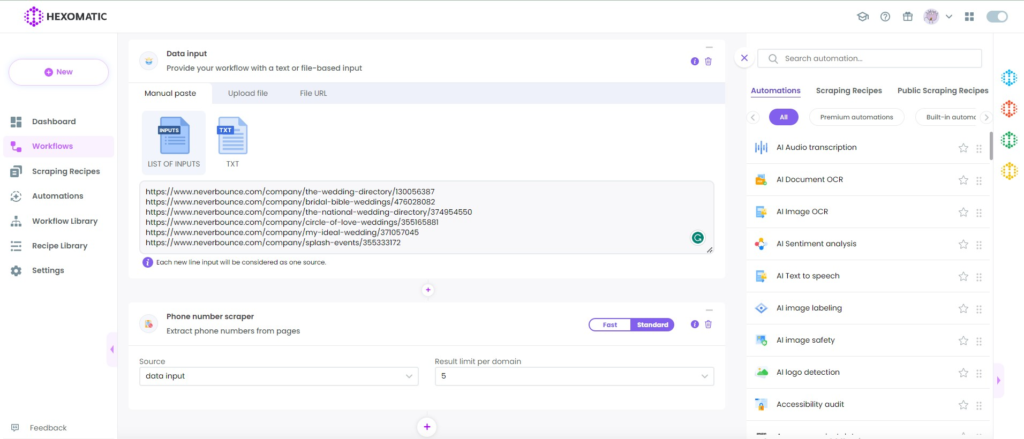Click the AI Sentiment analysis icon

tap(761, 244)
